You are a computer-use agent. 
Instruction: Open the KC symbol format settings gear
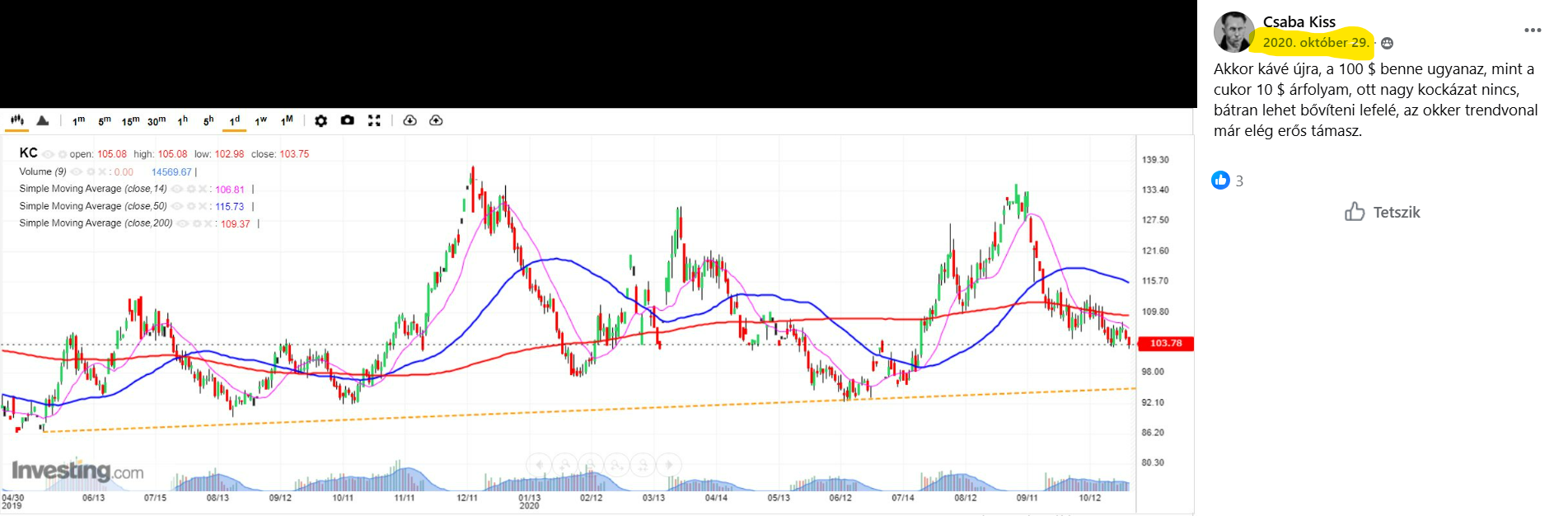point(62,154)
